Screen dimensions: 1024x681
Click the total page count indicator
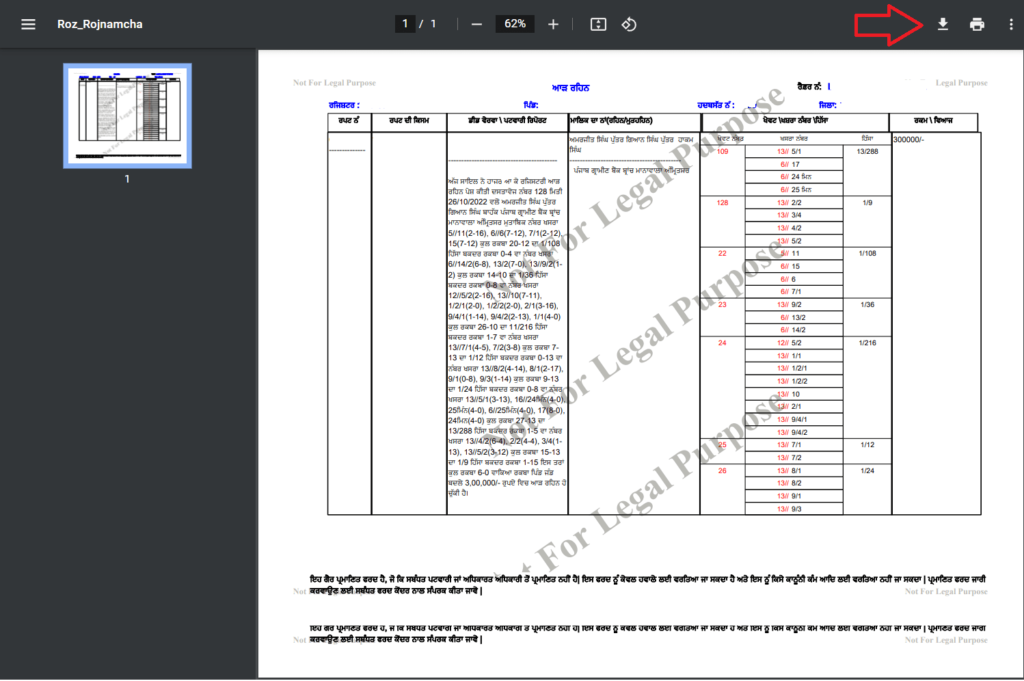pos(432,23)
